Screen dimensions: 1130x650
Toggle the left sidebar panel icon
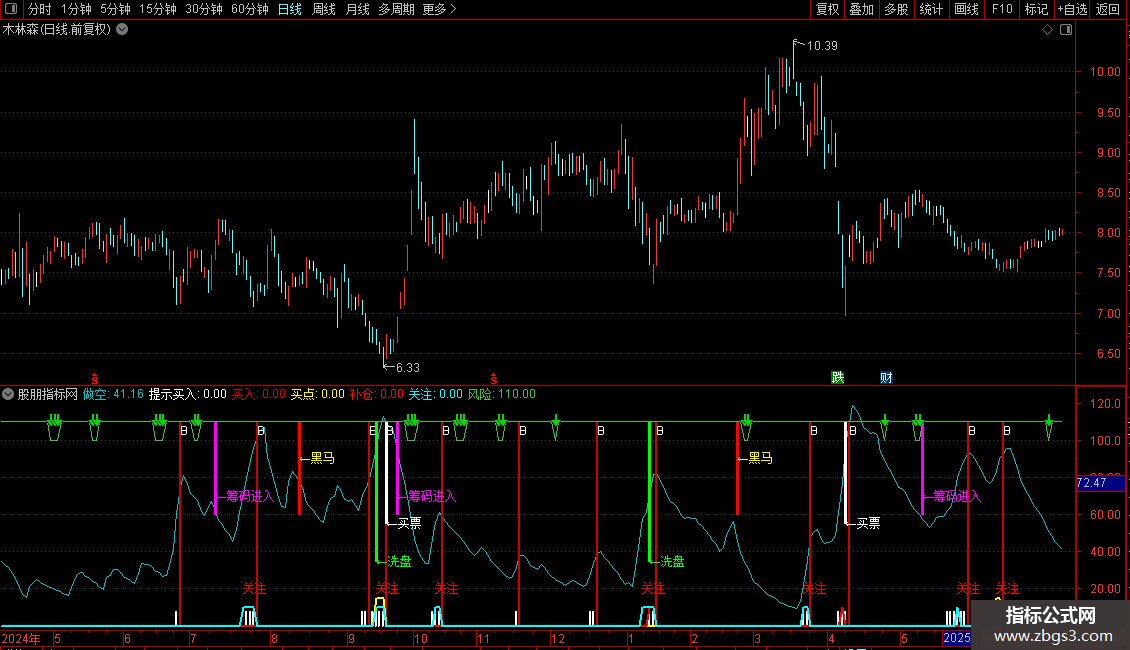[11, 9]
